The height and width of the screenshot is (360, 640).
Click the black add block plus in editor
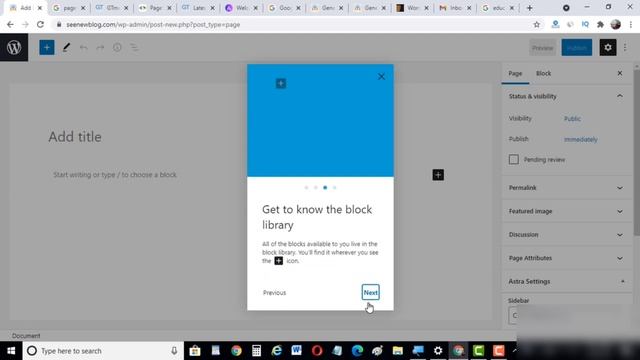438,175
